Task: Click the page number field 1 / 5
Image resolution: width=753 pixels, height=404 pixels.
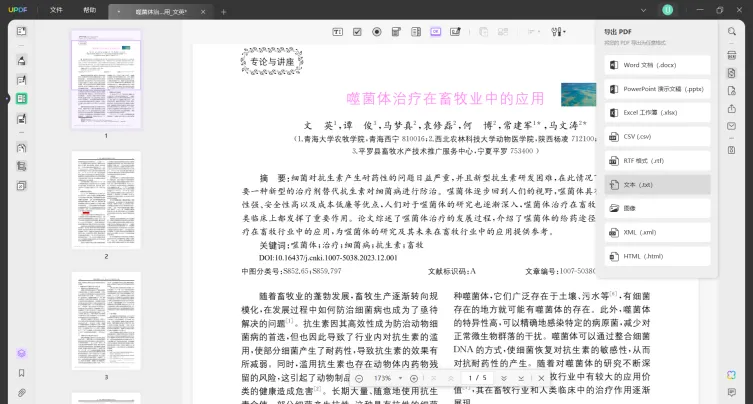Action: point(477,378)
